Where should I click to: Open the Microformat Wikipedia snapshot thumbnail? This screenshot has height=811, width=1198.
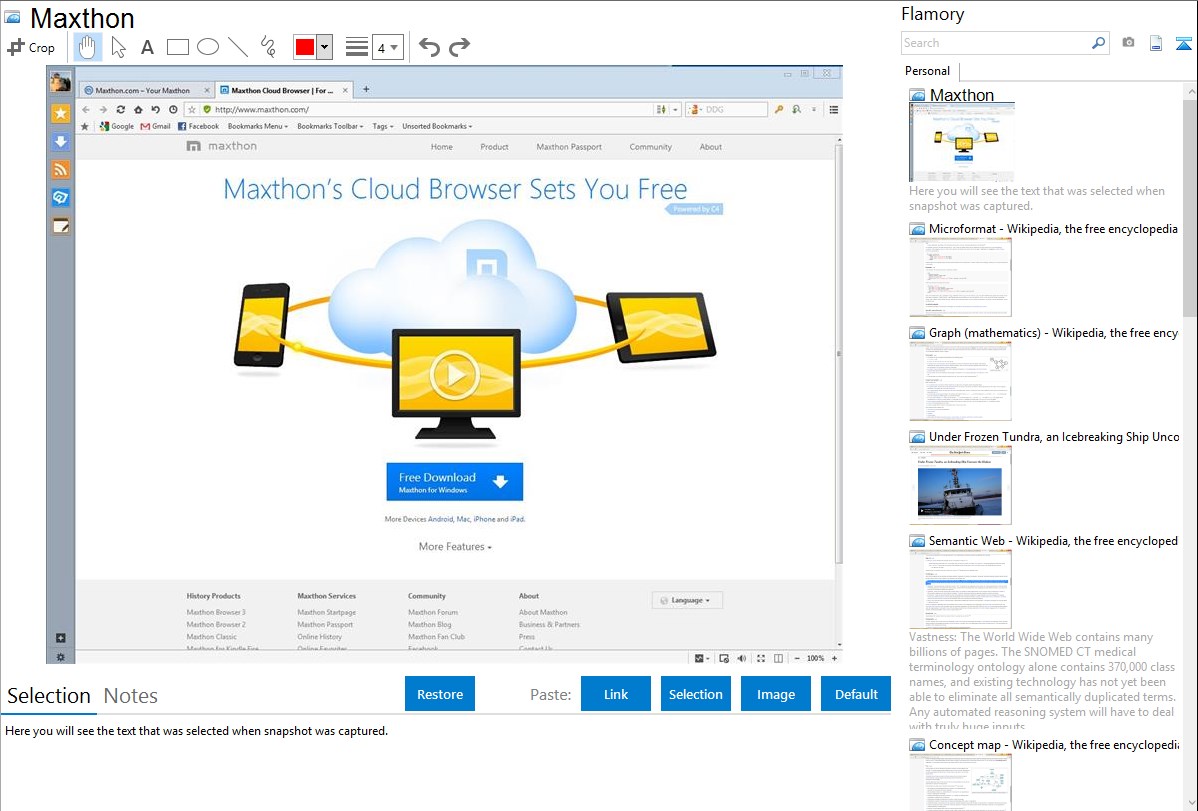coord(960,277)
